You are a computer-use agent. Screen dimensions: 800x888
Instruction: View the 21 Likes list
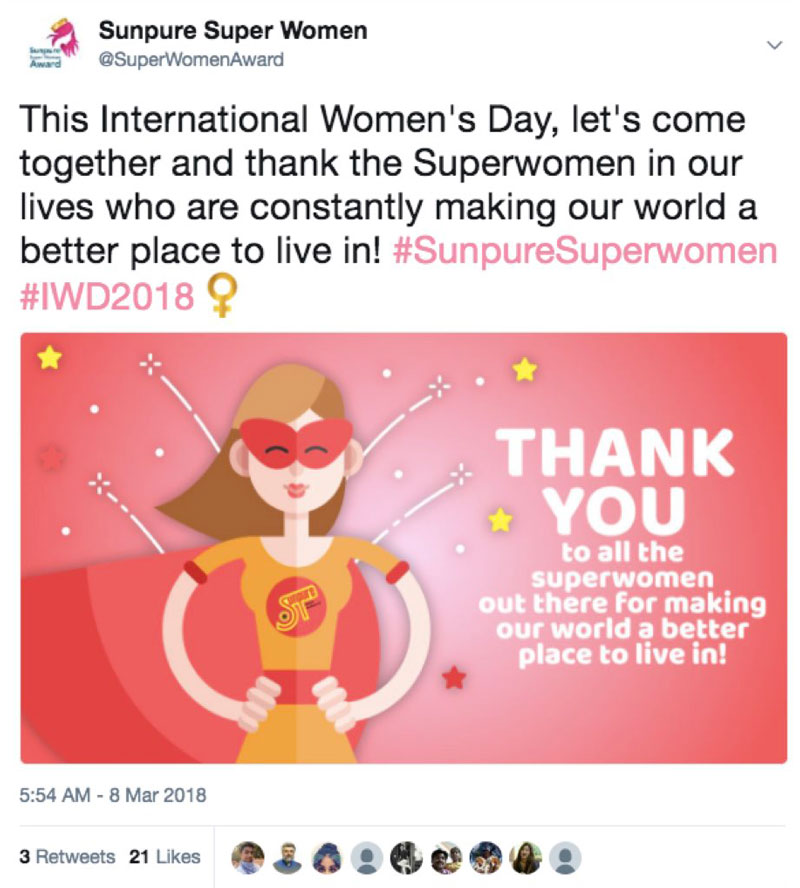pyautogui.click(x=164, y=857)
